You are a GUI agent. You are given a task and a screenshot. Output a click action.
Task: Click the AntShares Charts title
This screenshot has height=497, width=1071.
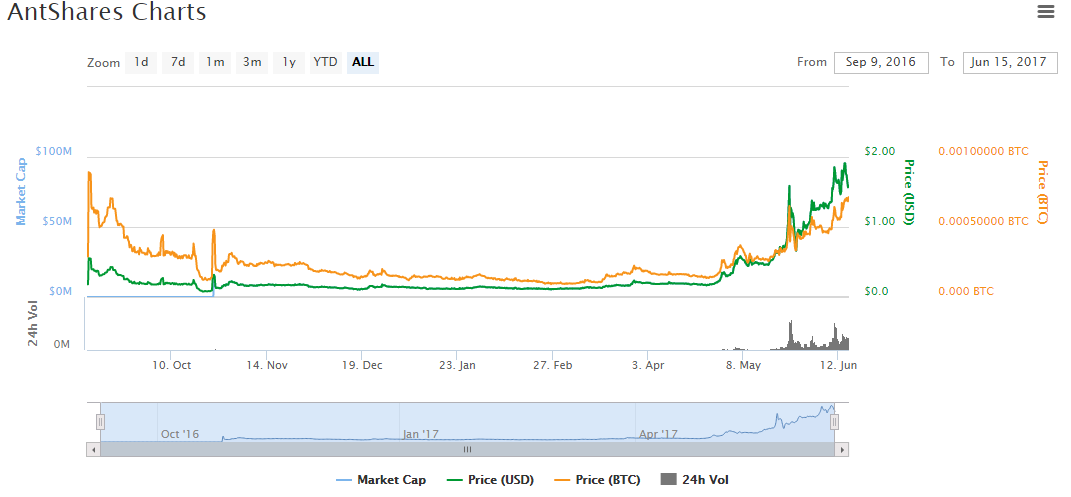pyautogui.click(x=107, y=12)
